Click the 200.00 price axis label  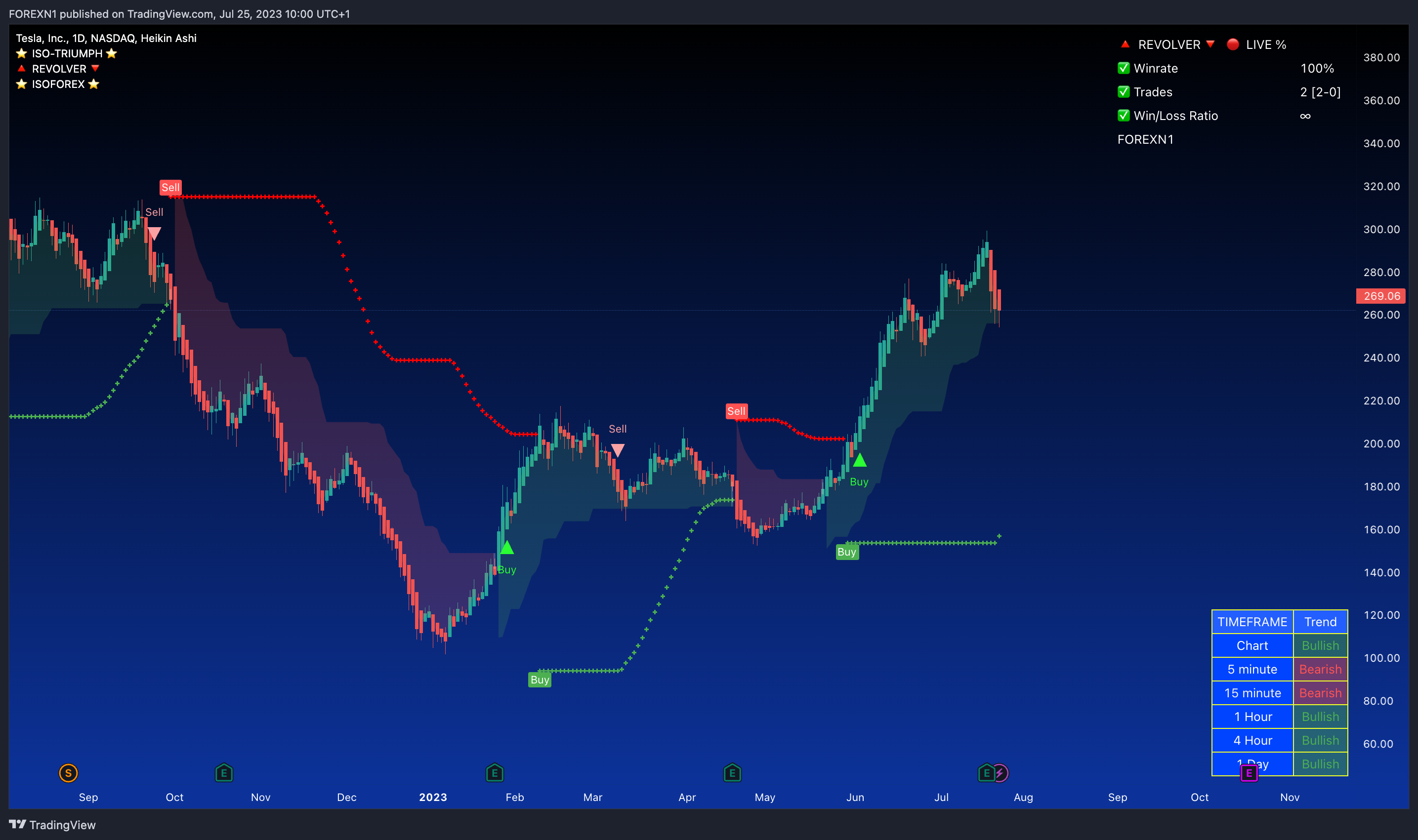(1381, 443)
